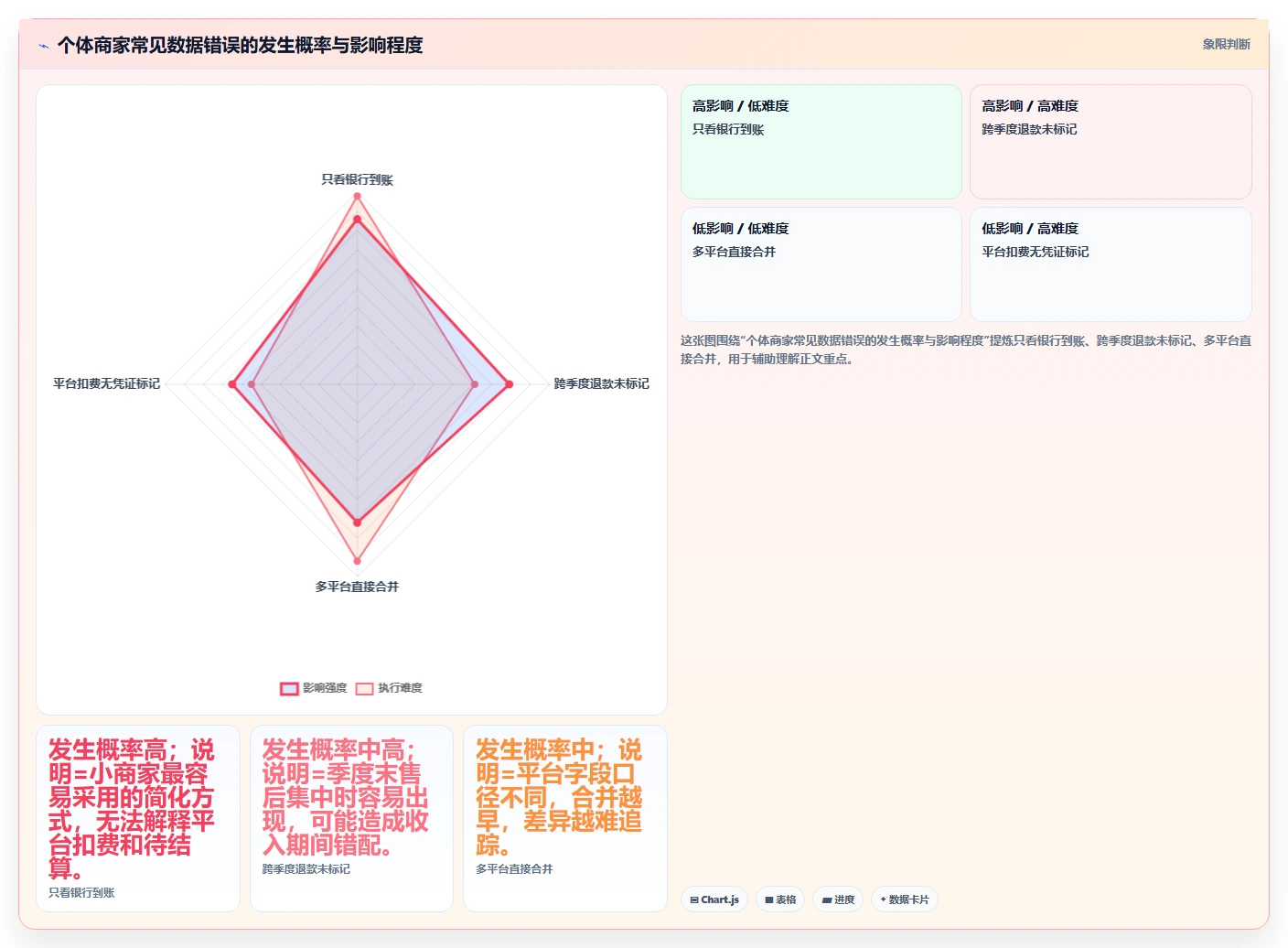This screenshot has width=1288, height=948.
Task: Click the chart title 个体商家常见数据错误的发生概率与影响程度
Action: [240, 45]
